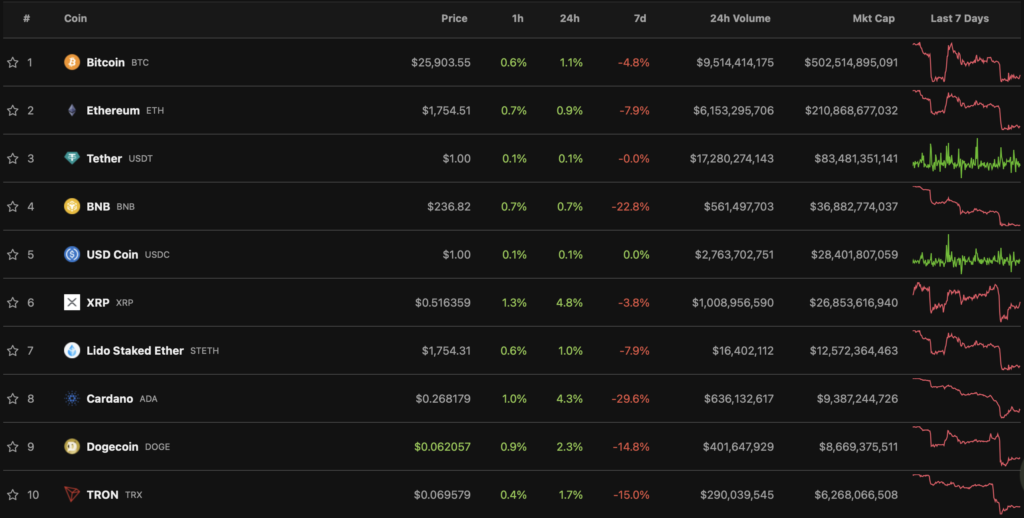Click the Ethereum diamond logo icon
The height and width of the screenshot is (518, 1024).
[72, 110]
